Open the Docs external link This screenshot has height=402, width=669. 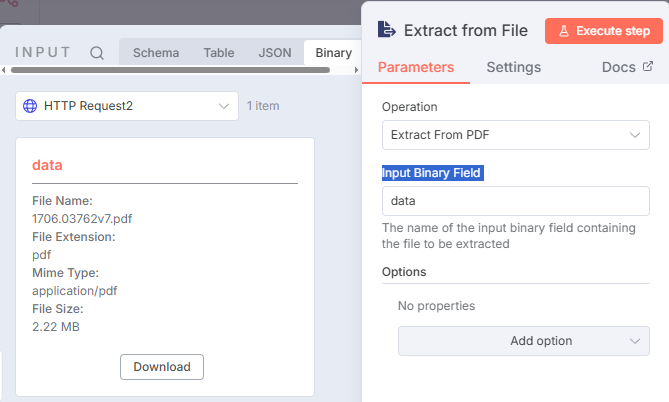(627, 67)
